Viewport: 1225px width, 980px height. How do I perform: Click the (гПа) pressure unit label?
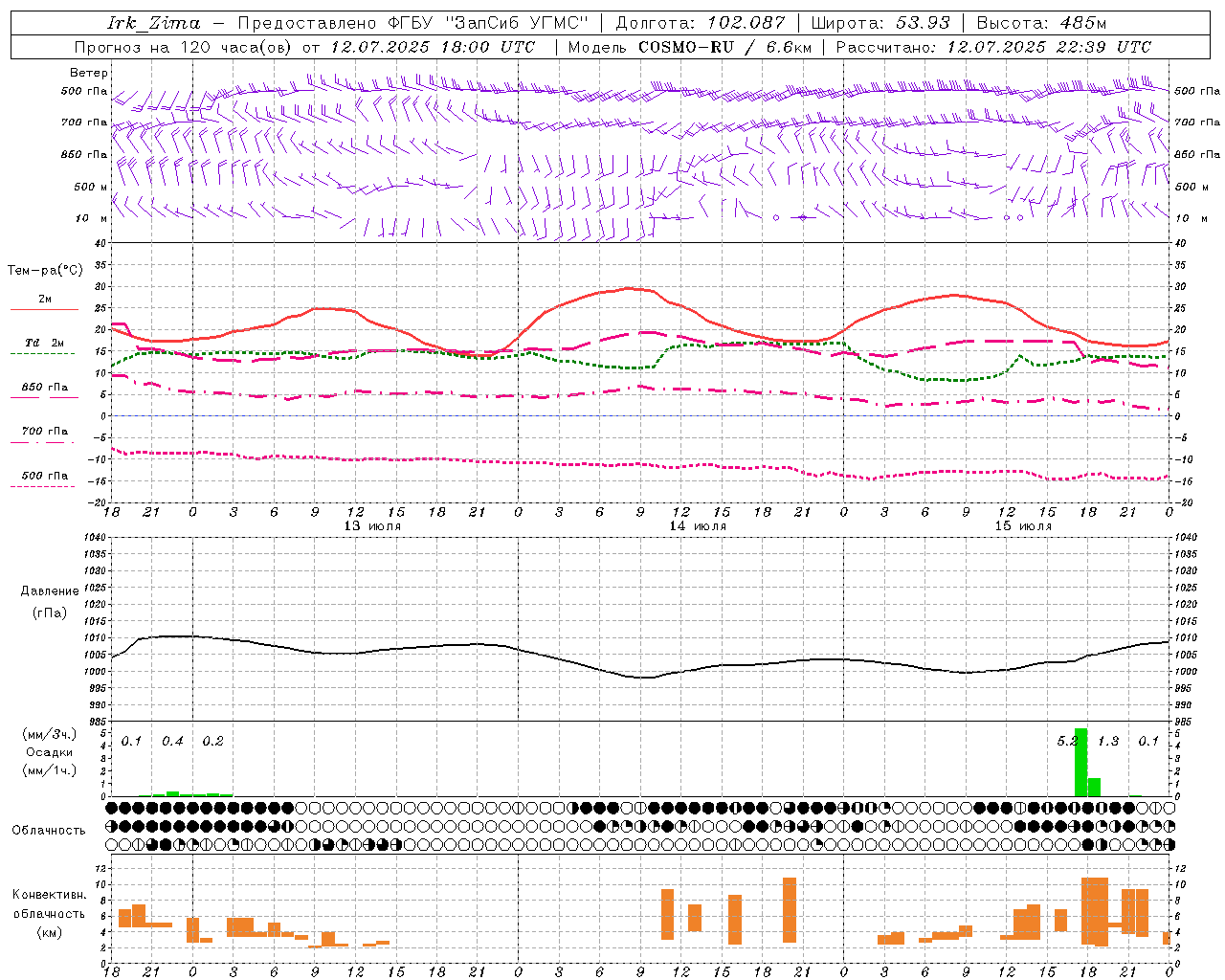click(x=50, y=613)
